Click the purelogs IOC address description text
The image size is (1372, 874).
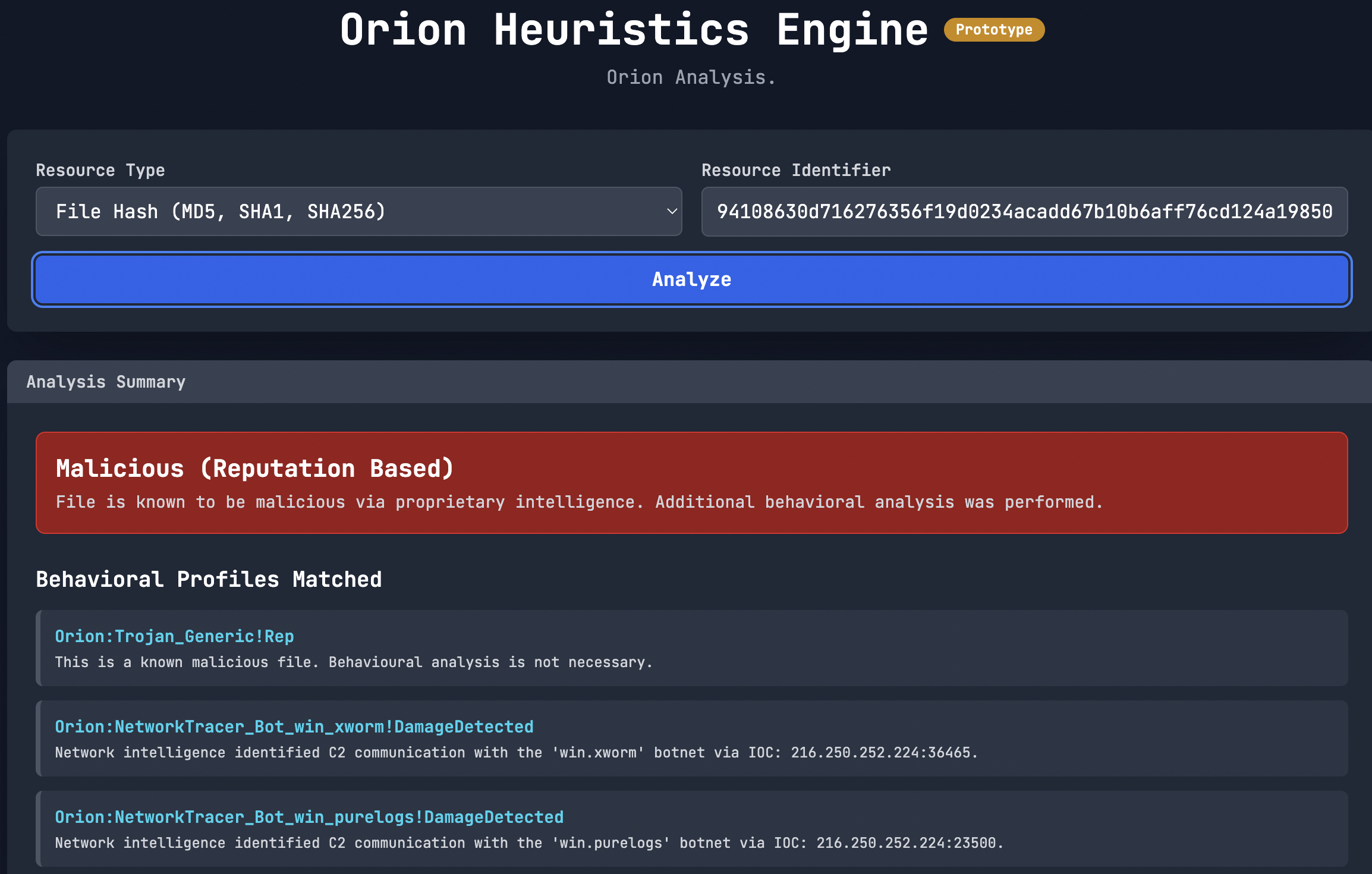[529, 843]
